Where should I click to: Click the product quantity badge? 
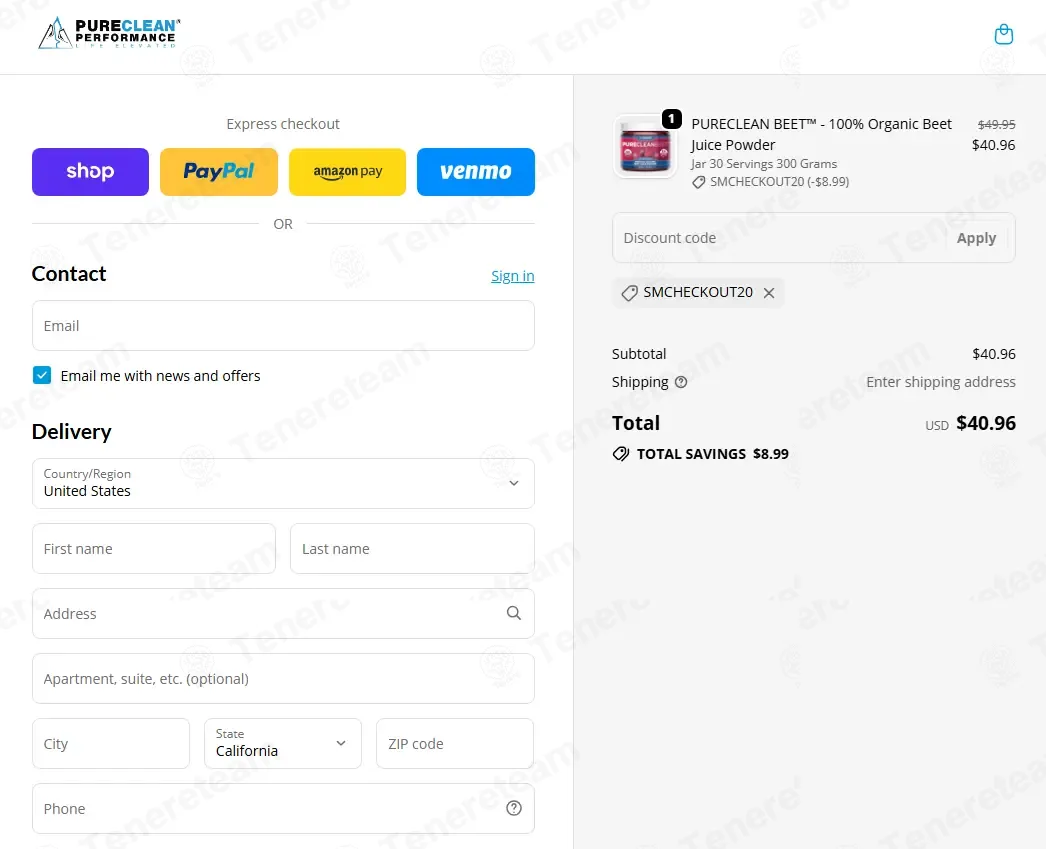click(671, 119)
